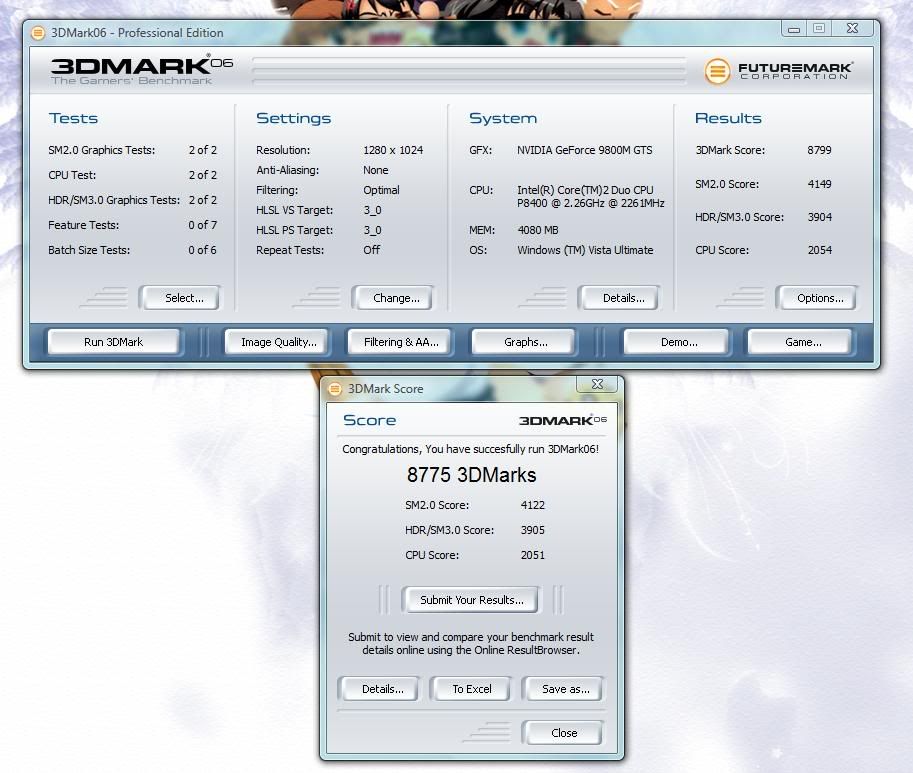Export results with the To Excel button
Viewport: 913px width, 773px height.
coord(470,689)
